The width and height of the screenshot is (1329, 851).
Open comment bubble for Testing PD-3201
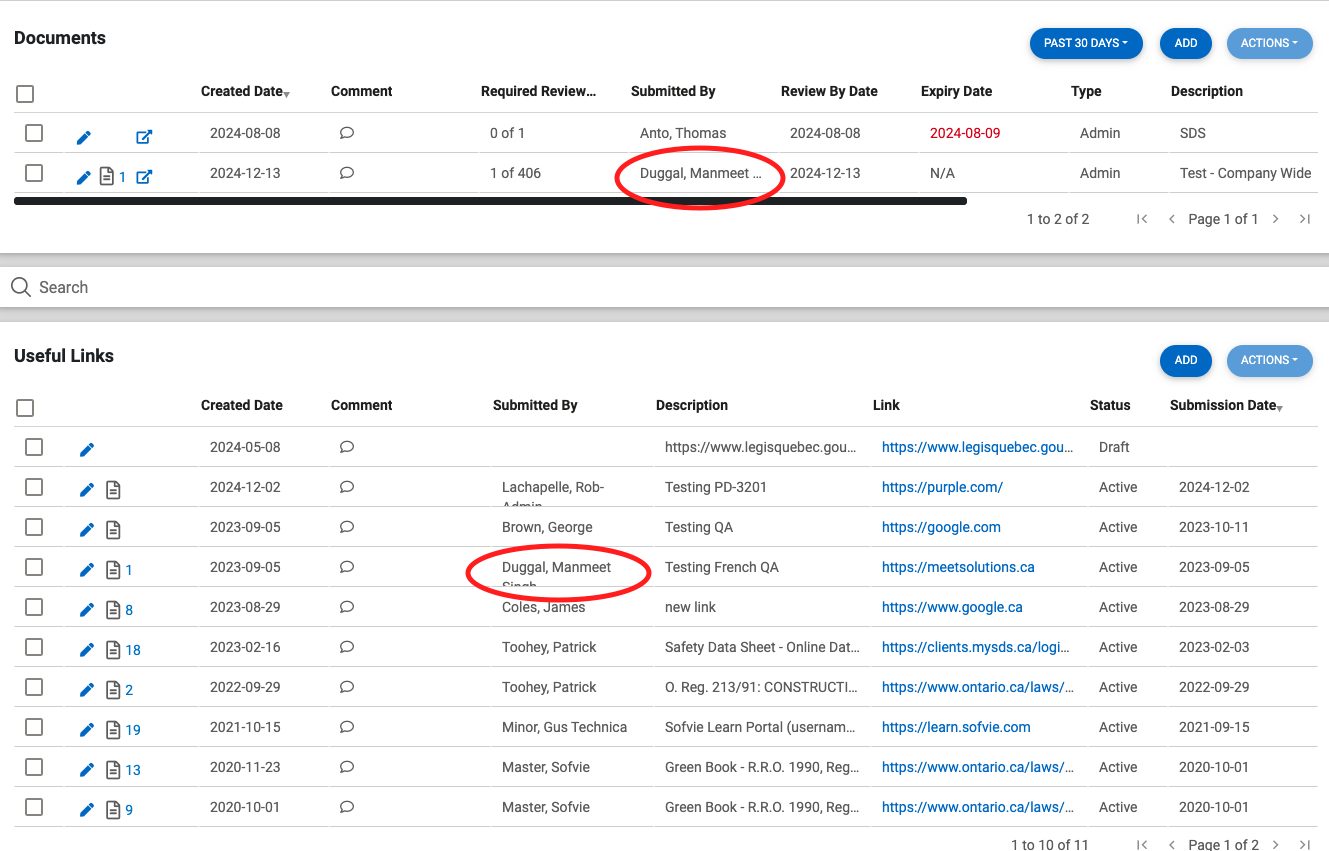347,487
